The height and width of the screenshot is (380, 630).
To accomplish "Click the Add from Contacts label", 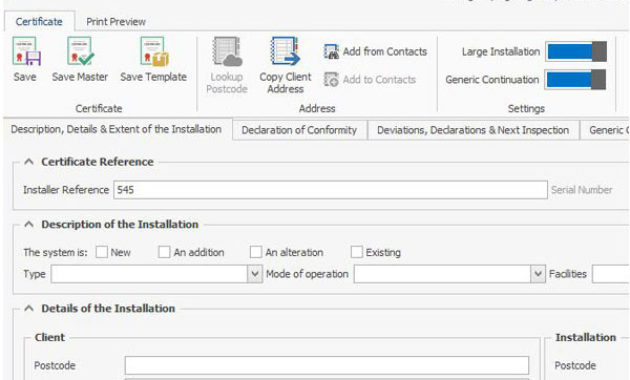I will click(385, 52).
